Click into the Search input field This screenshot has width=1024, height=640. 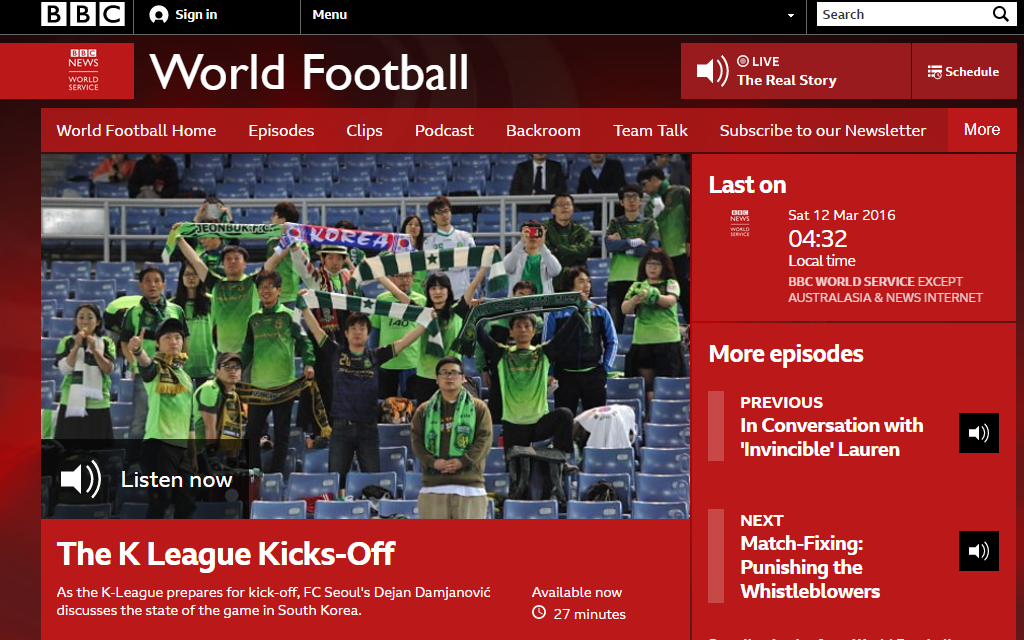900,14
